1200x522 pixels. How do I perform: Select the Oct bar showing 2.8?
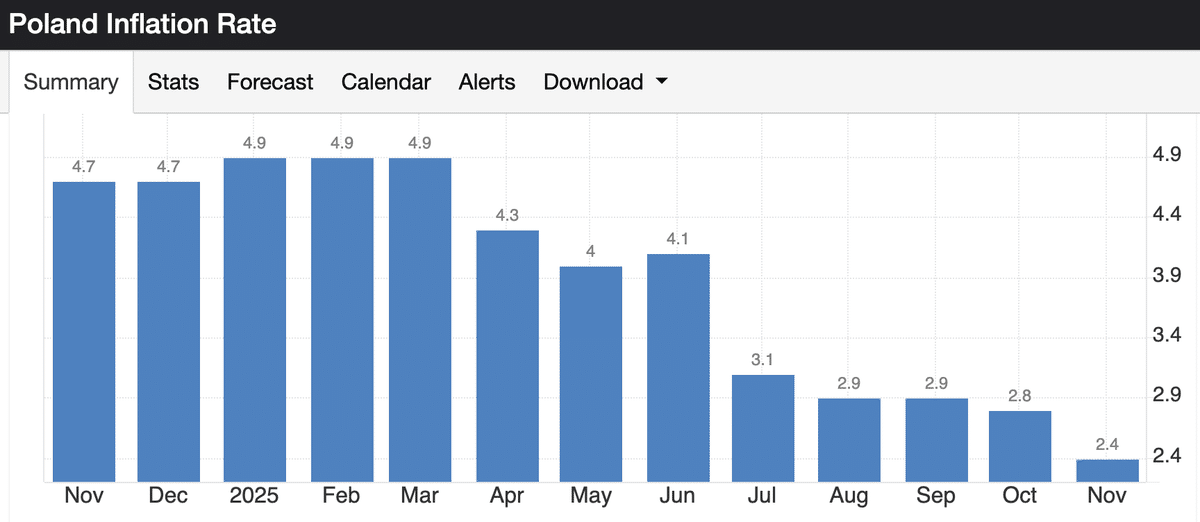point(1020,446)
